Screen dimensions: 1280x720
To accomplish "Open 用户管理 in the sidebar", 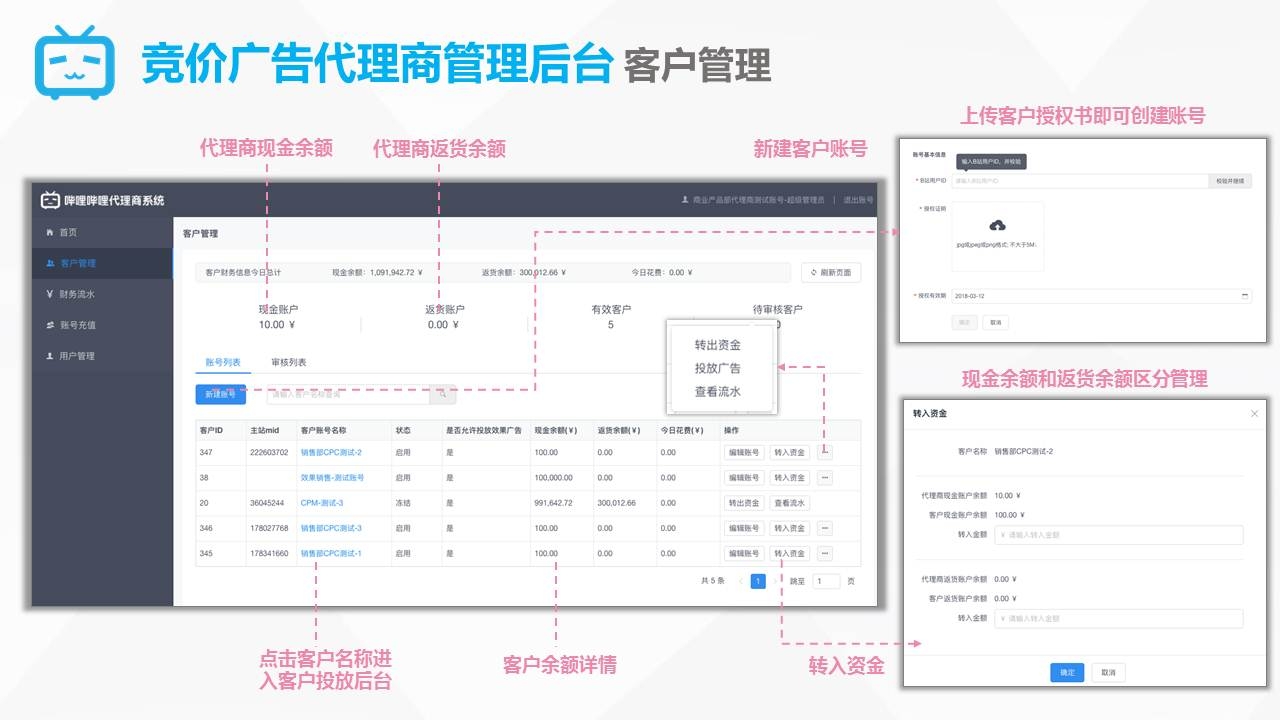I will tap(76, 356).
